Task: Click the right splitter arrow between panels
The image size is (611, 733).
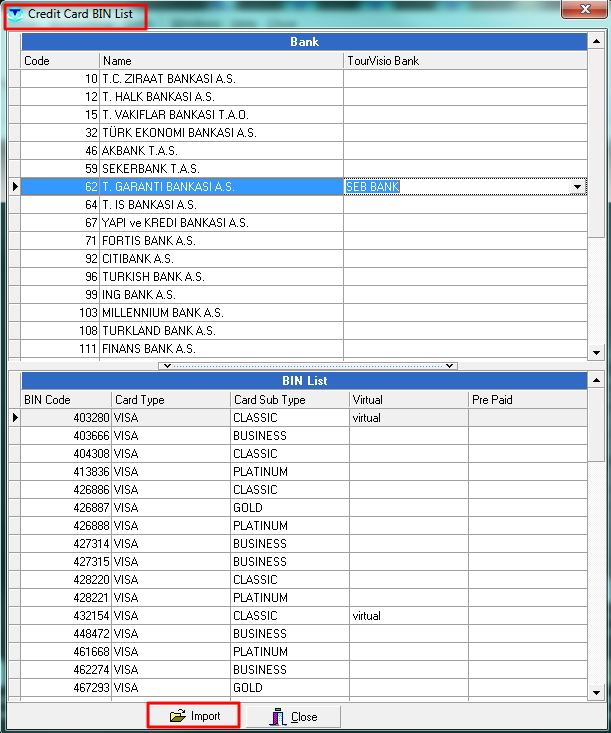Action: tap(452, 366)
